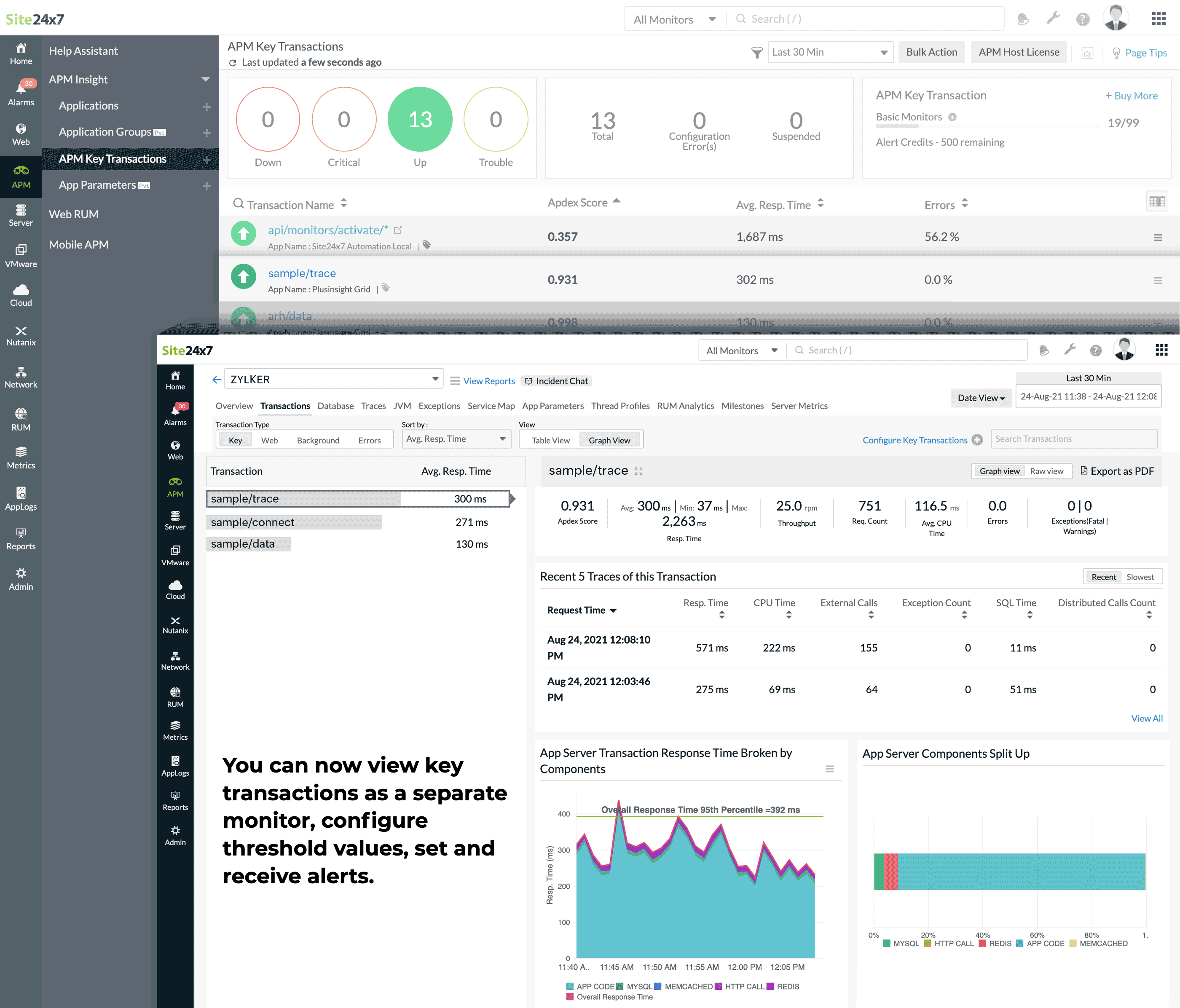Open the Configure Key Transactions link
This screenshot has height=1008, width=1180.
pyautogui.click(x=914, y=440)
